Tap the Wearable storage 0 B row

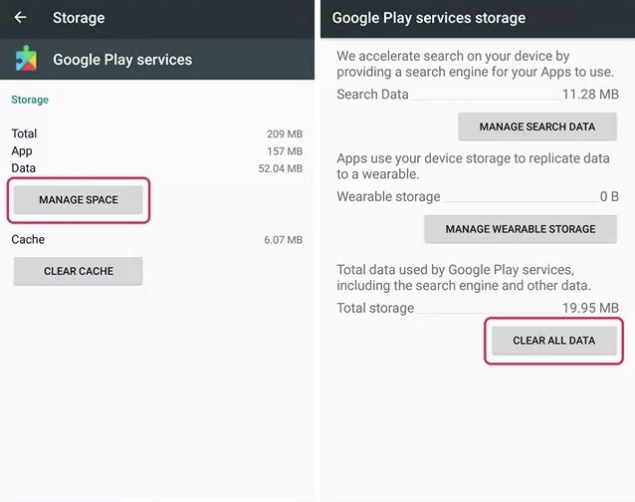(x=477, y=197)
